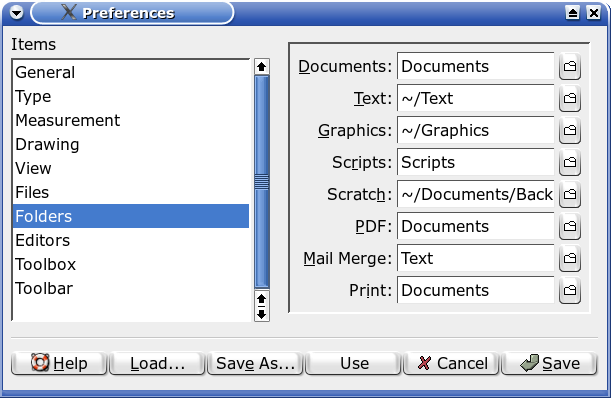
Task: Click the Cancel button
Action: [x=451, y=363]
